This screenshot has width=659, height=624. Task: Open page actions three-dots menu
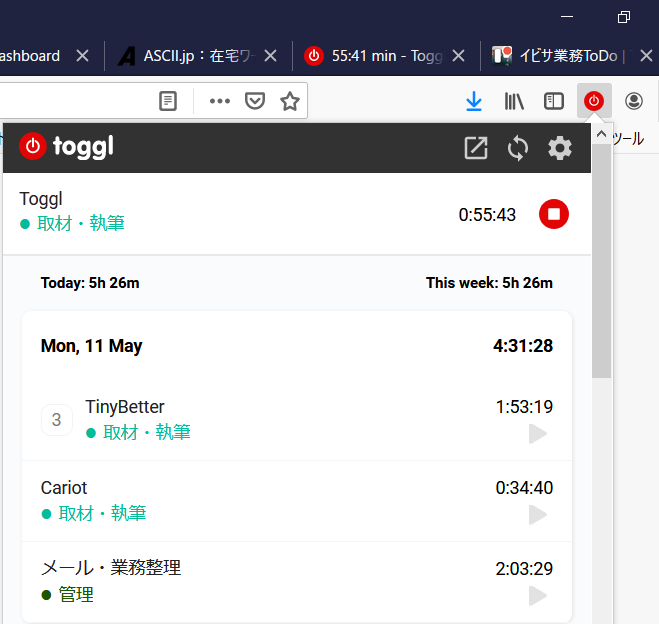(220, 101)
